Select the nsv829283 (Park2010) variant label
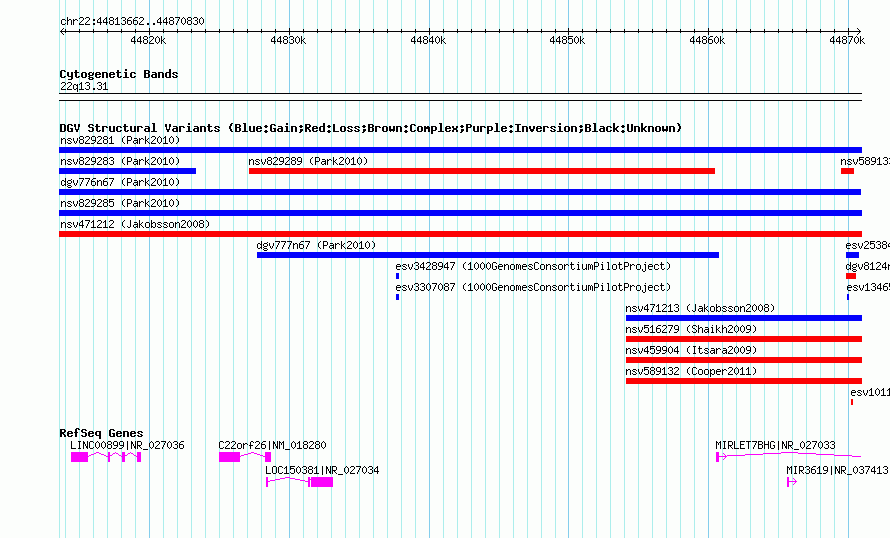 [x=120, y=161]
